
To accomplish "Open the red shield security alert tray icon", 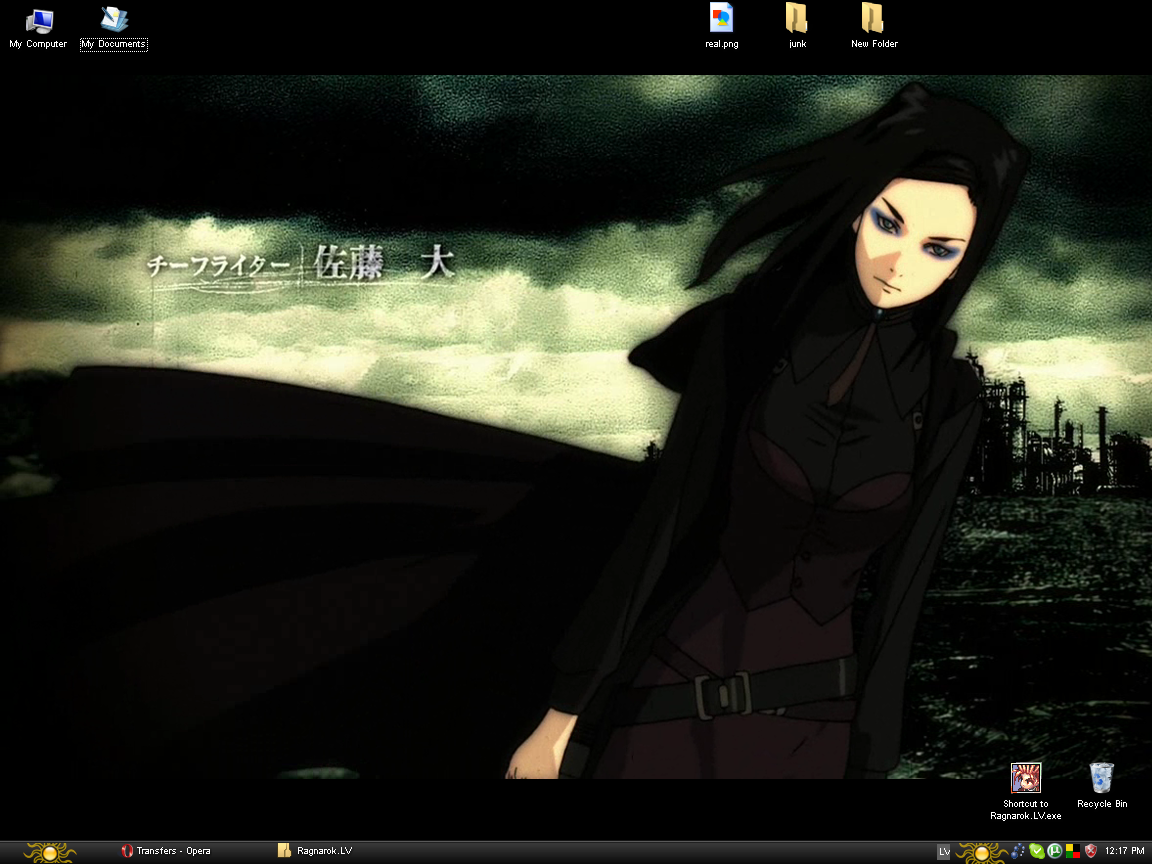I will click(1091, 852).
